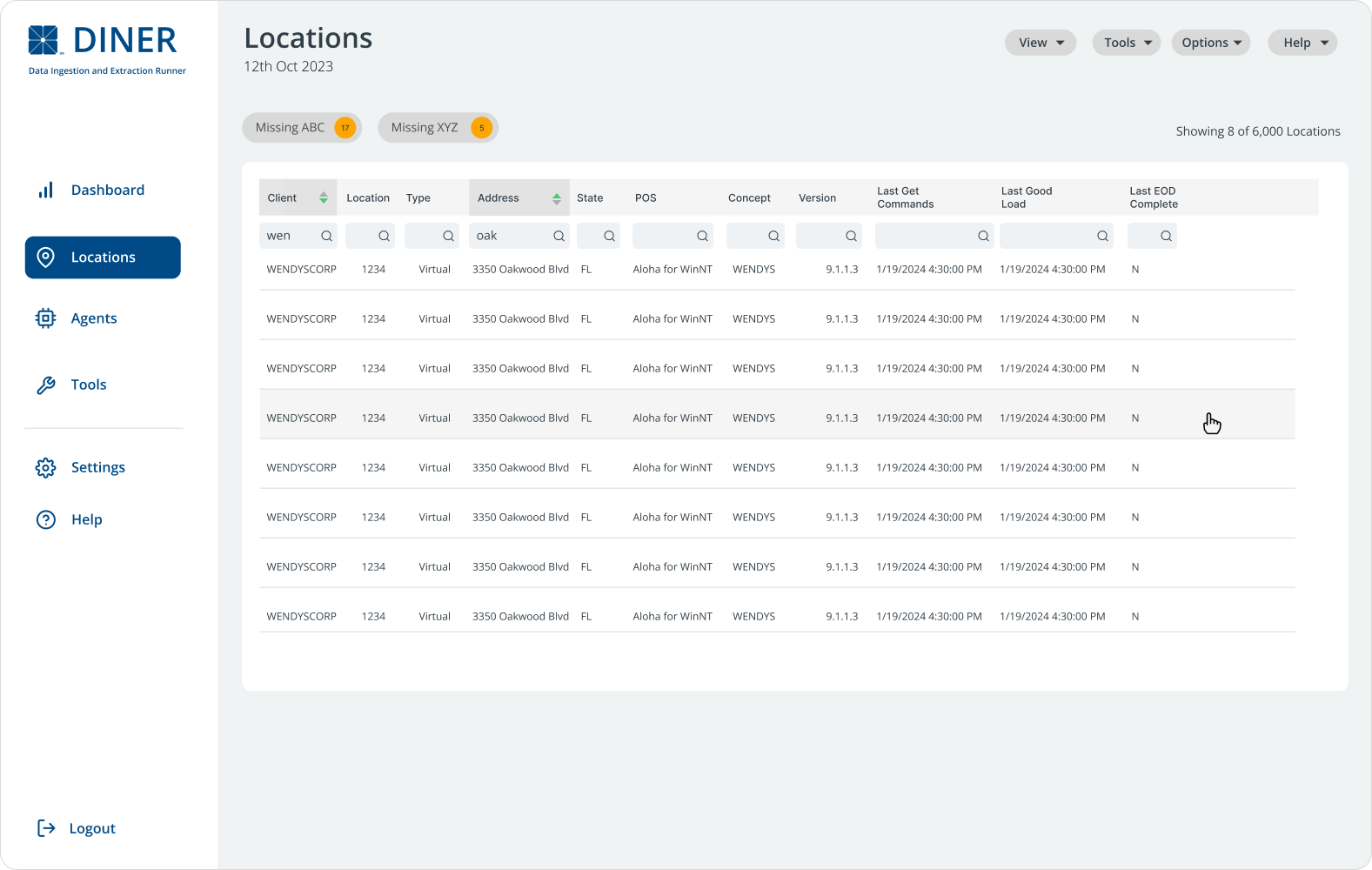Filter by Missing XYZ

click(438, 128)
